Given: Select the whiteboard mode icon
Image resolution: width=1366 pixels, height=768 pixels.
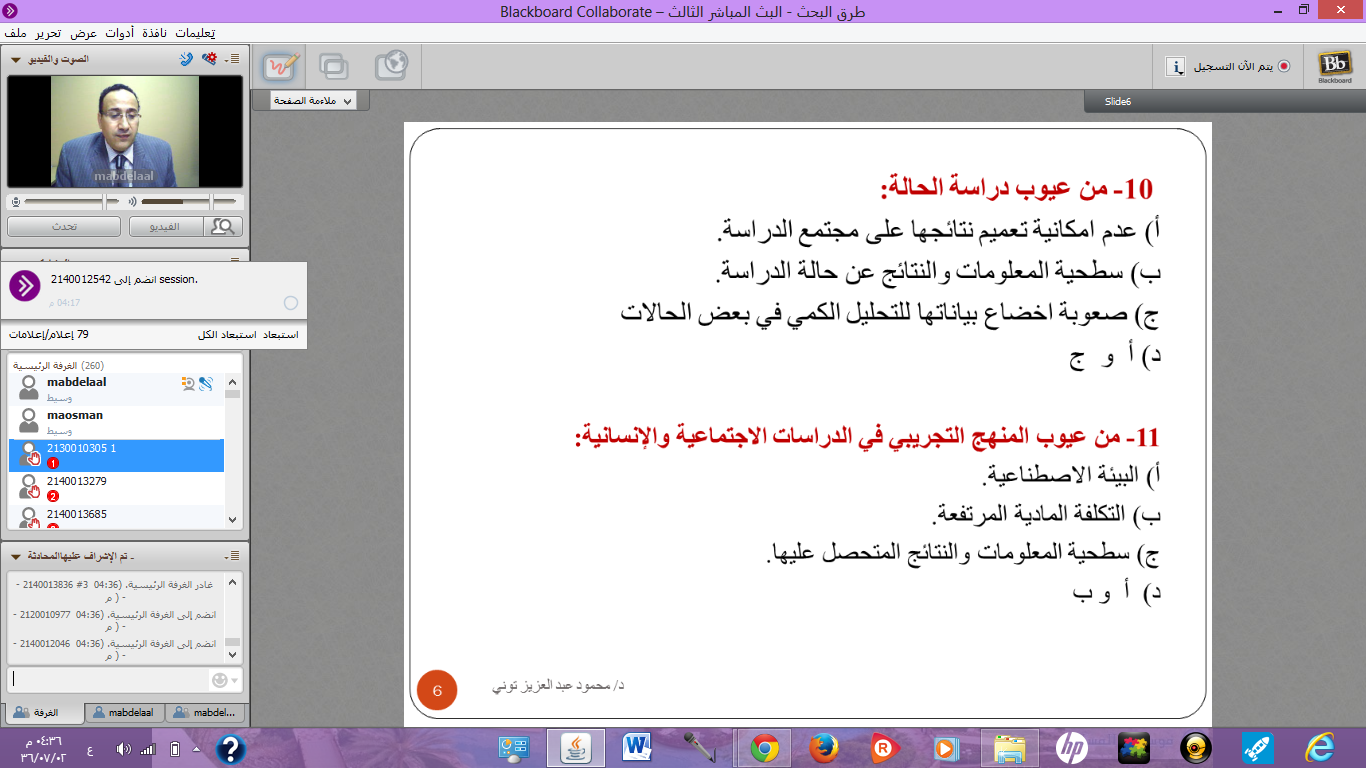Looking at the screenshot, I should 281,67.
